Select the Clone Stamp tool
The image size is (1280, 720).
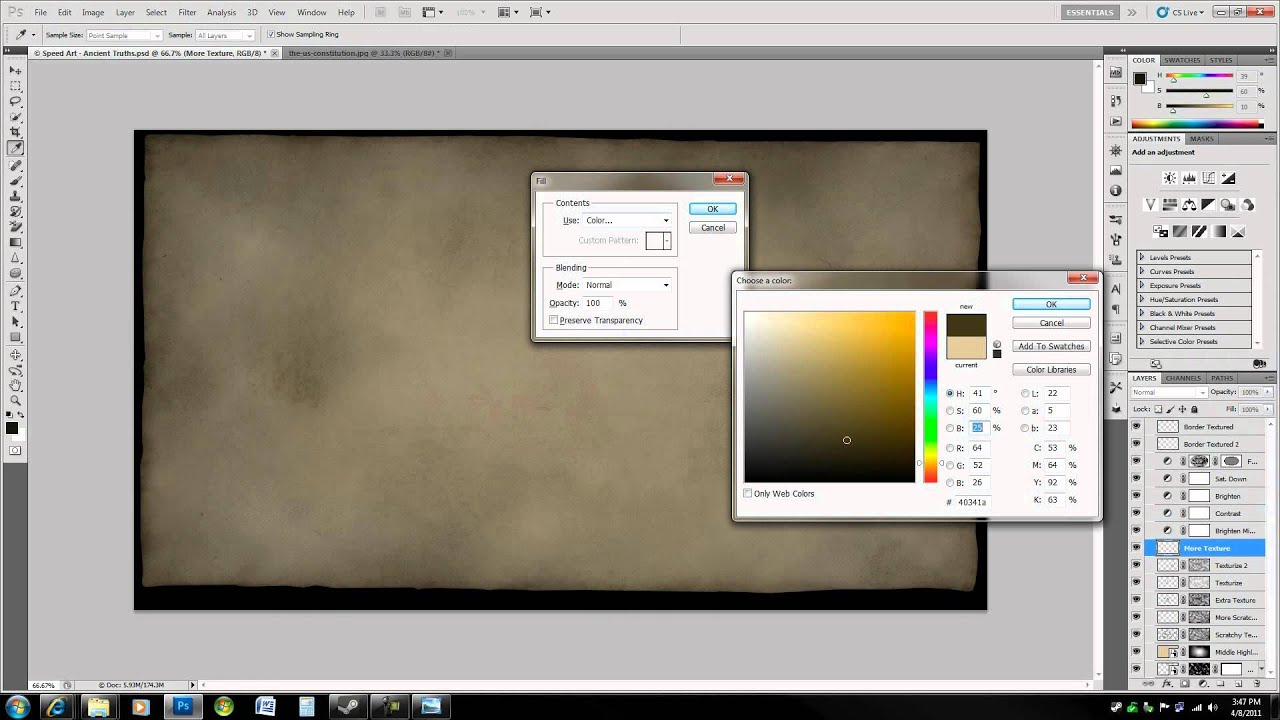[16, 196]
